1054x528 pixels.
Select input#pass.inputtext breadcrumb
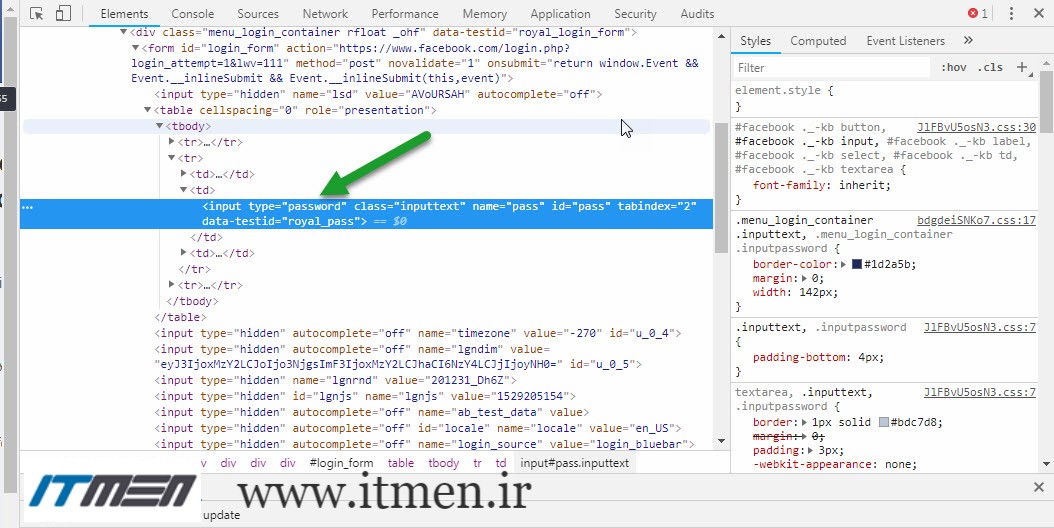pyautogui.click(x=575, y=463)
